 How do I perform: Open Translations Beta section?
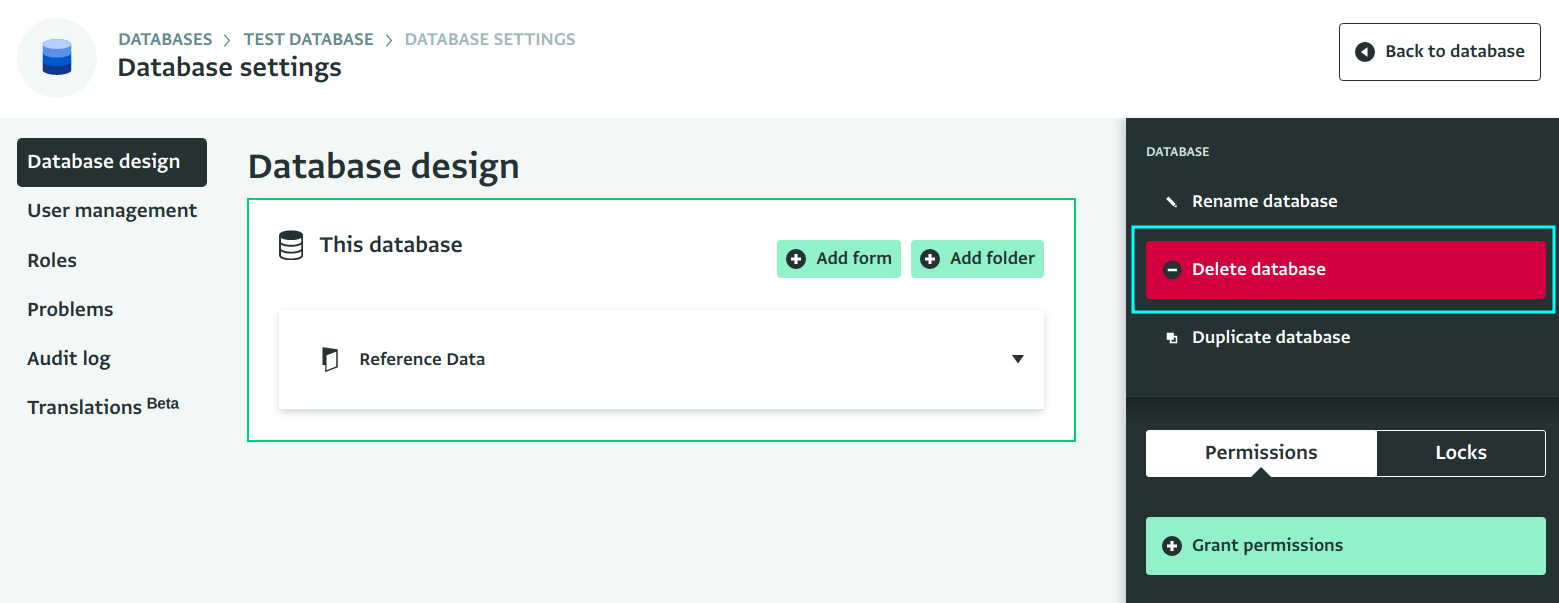click(103, 407)
